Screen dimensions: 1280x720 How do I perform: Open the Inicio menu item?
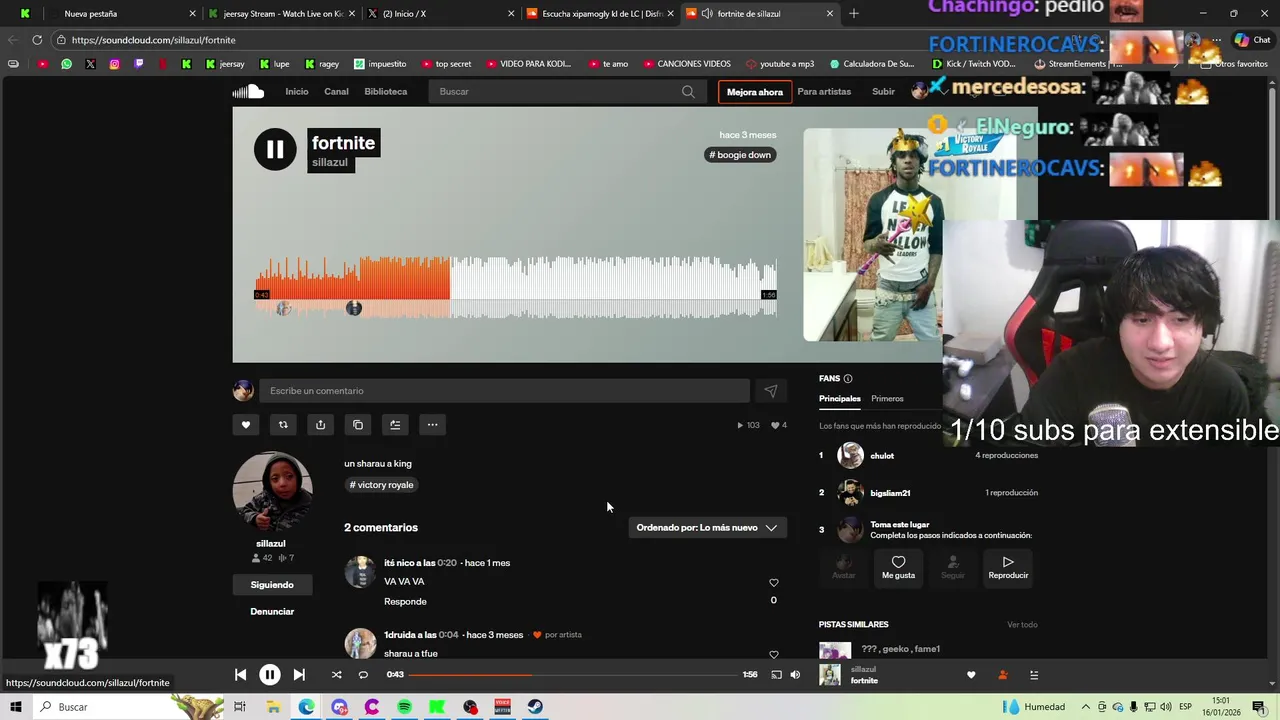[x=297, y=92]
